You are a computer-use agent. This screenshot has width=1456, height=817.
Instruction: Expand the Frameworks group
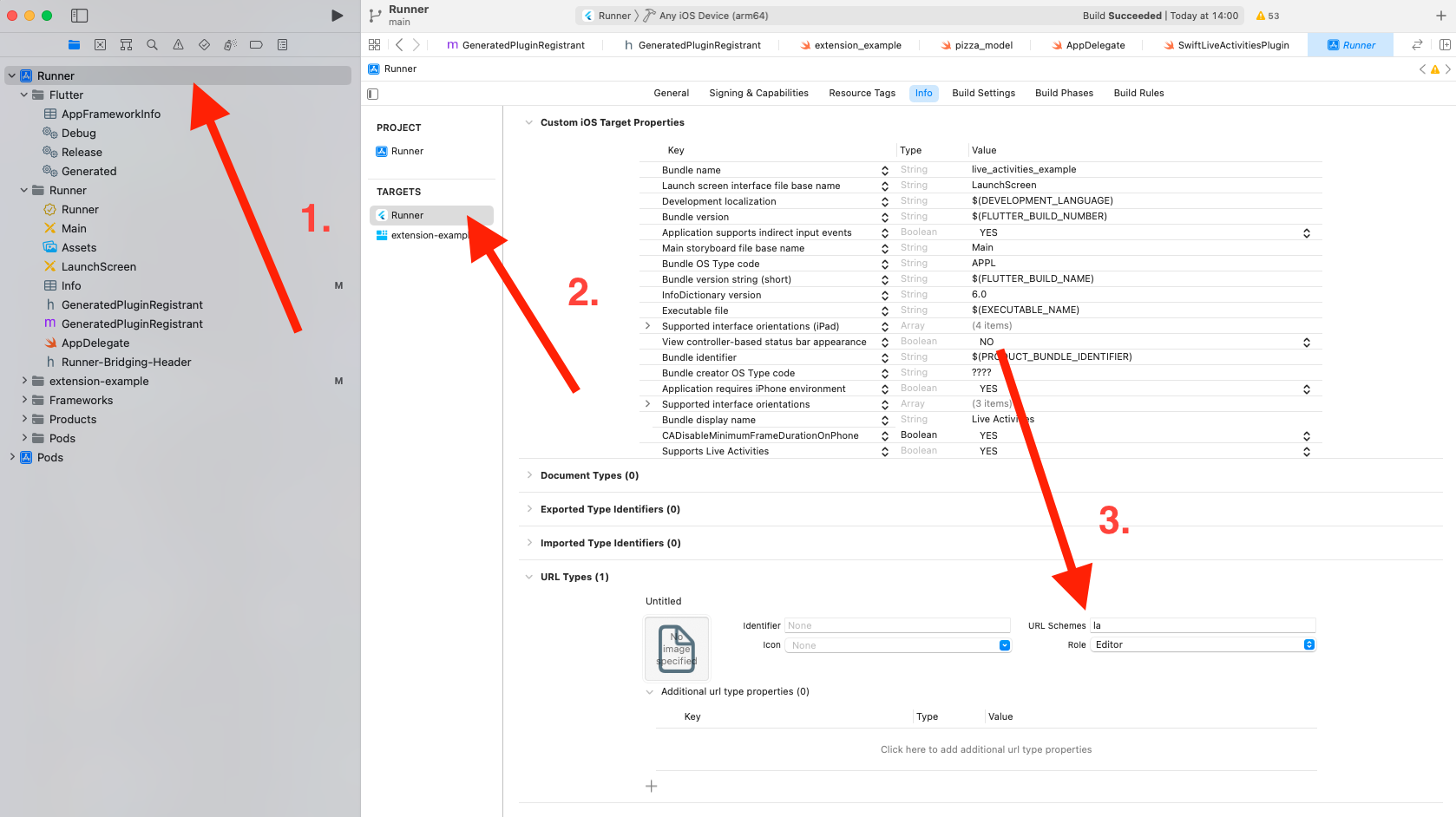[24, 399]
